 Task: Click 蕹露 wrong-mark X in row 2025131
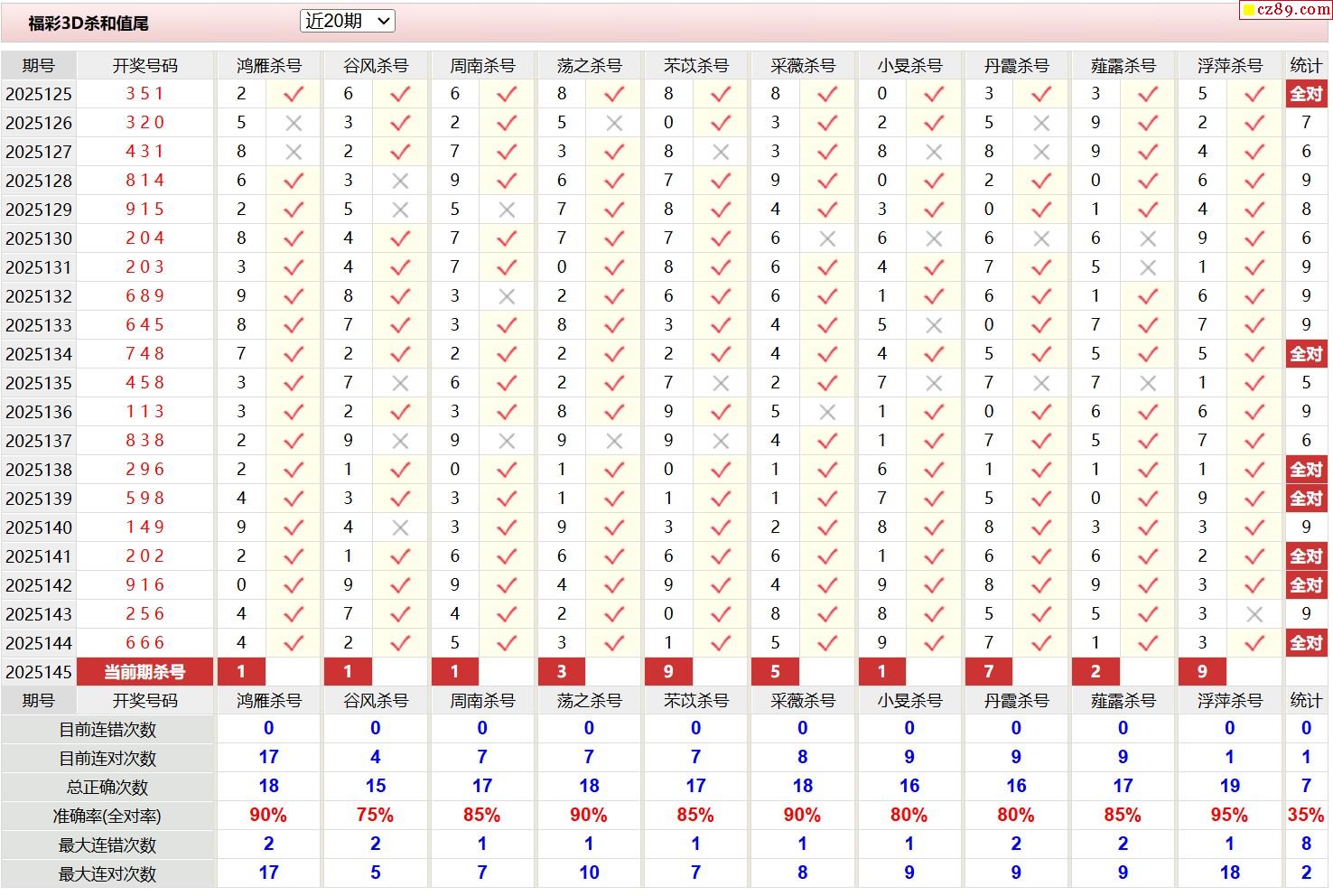[1148, 267]
